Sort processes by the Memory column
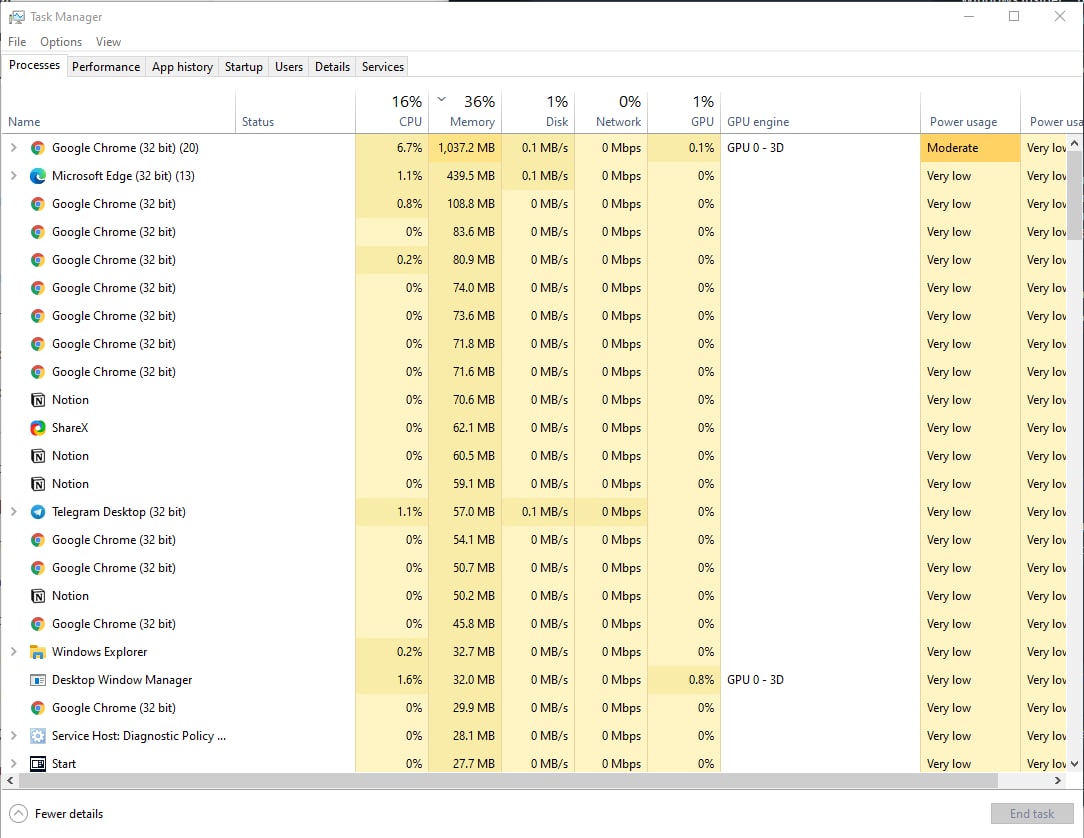This screenshot has height=838, width=1084. coord(465,113)
